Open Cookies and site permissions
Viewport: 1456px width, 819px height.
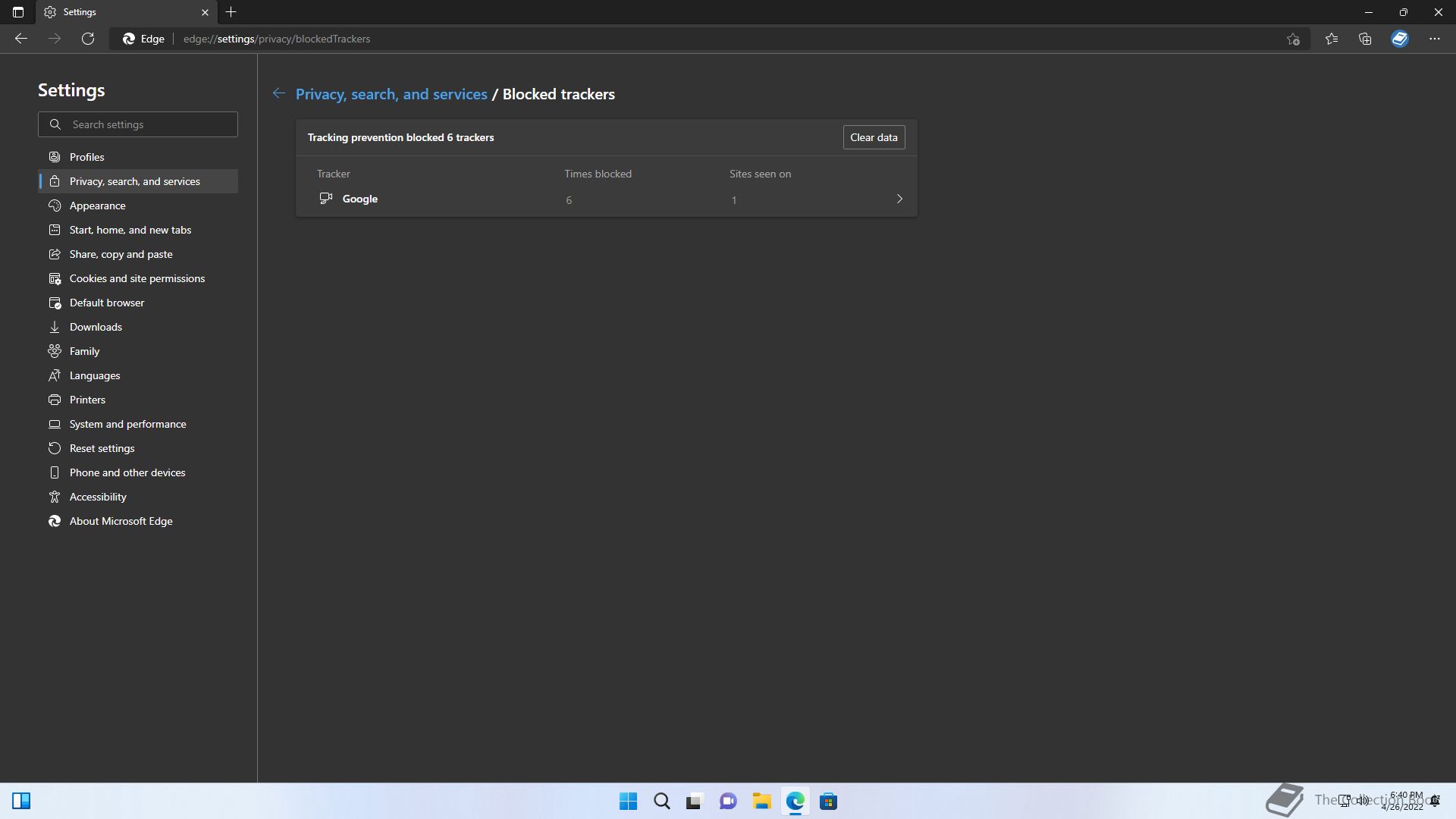pyautogui.click(x=137, y=278)
